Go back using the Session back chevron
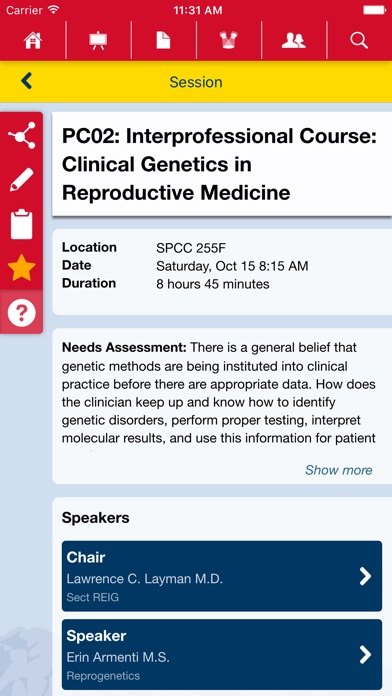392x696 pixels. [x=27, y=81]
